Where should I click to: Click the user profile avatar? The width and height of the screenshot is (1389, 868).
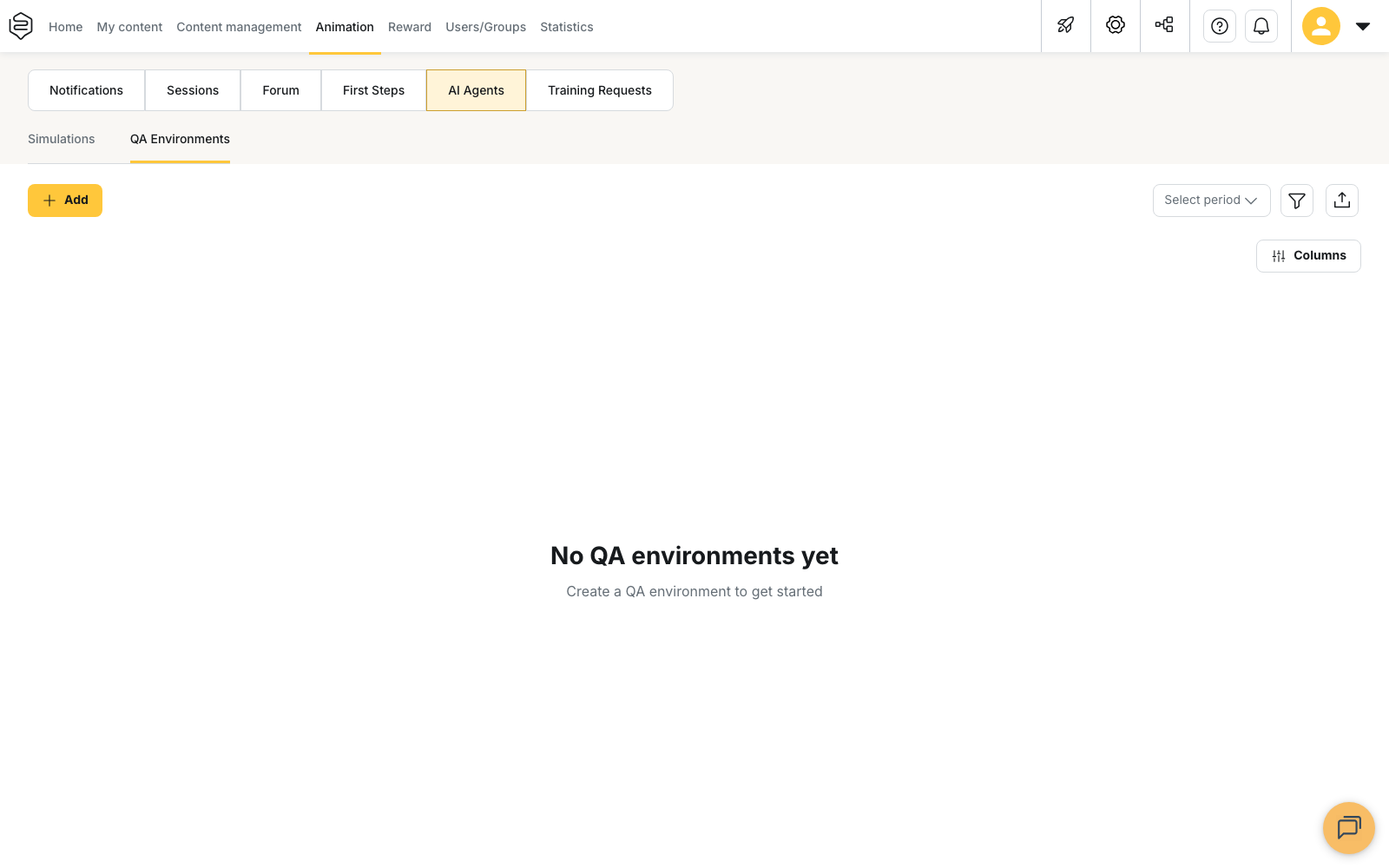1321,26
